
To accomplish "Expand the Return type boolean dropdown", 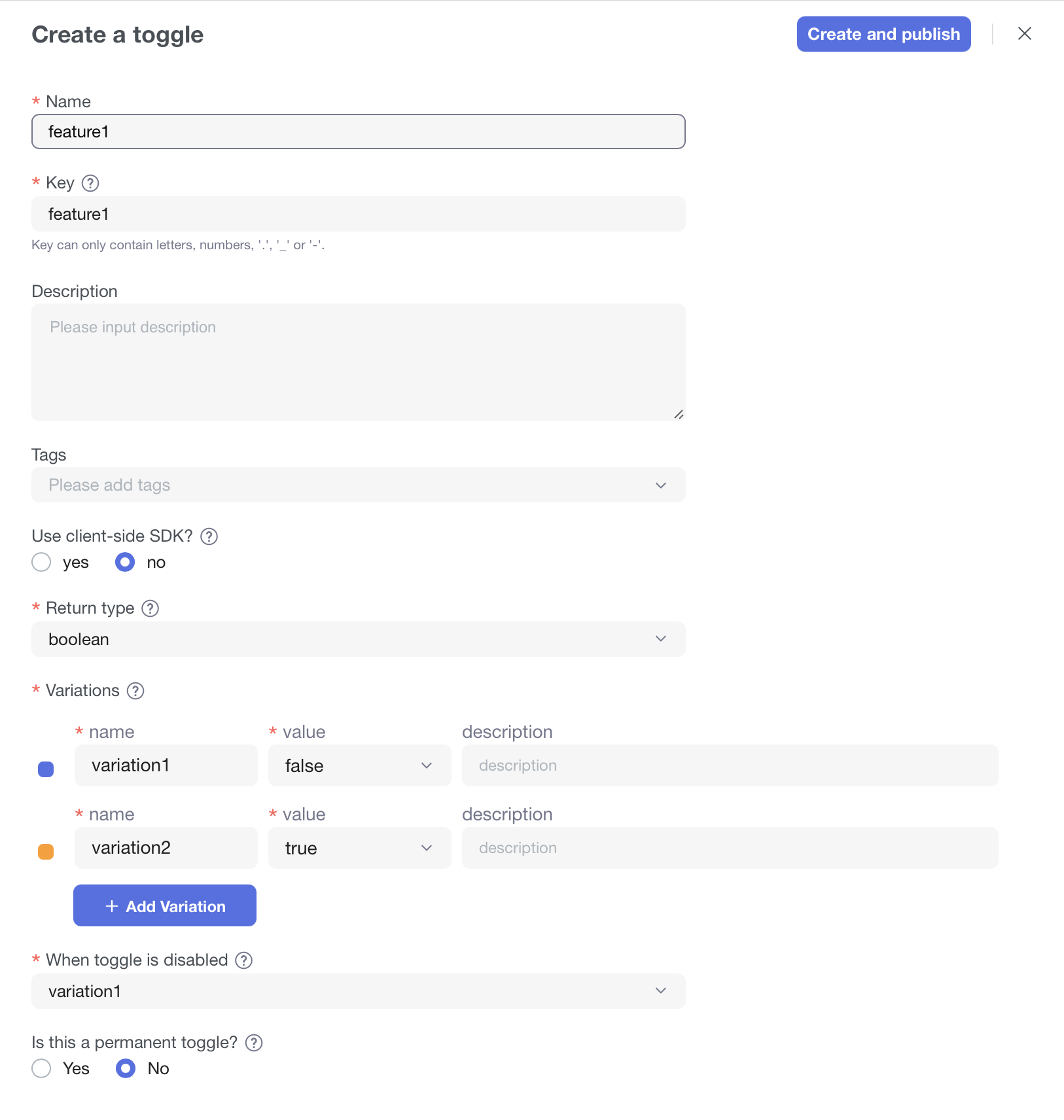I will point(358,639).
